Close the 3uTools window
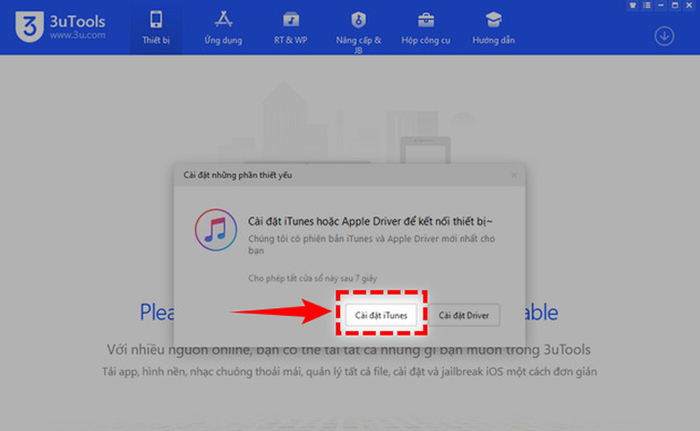 pos(689,5)
